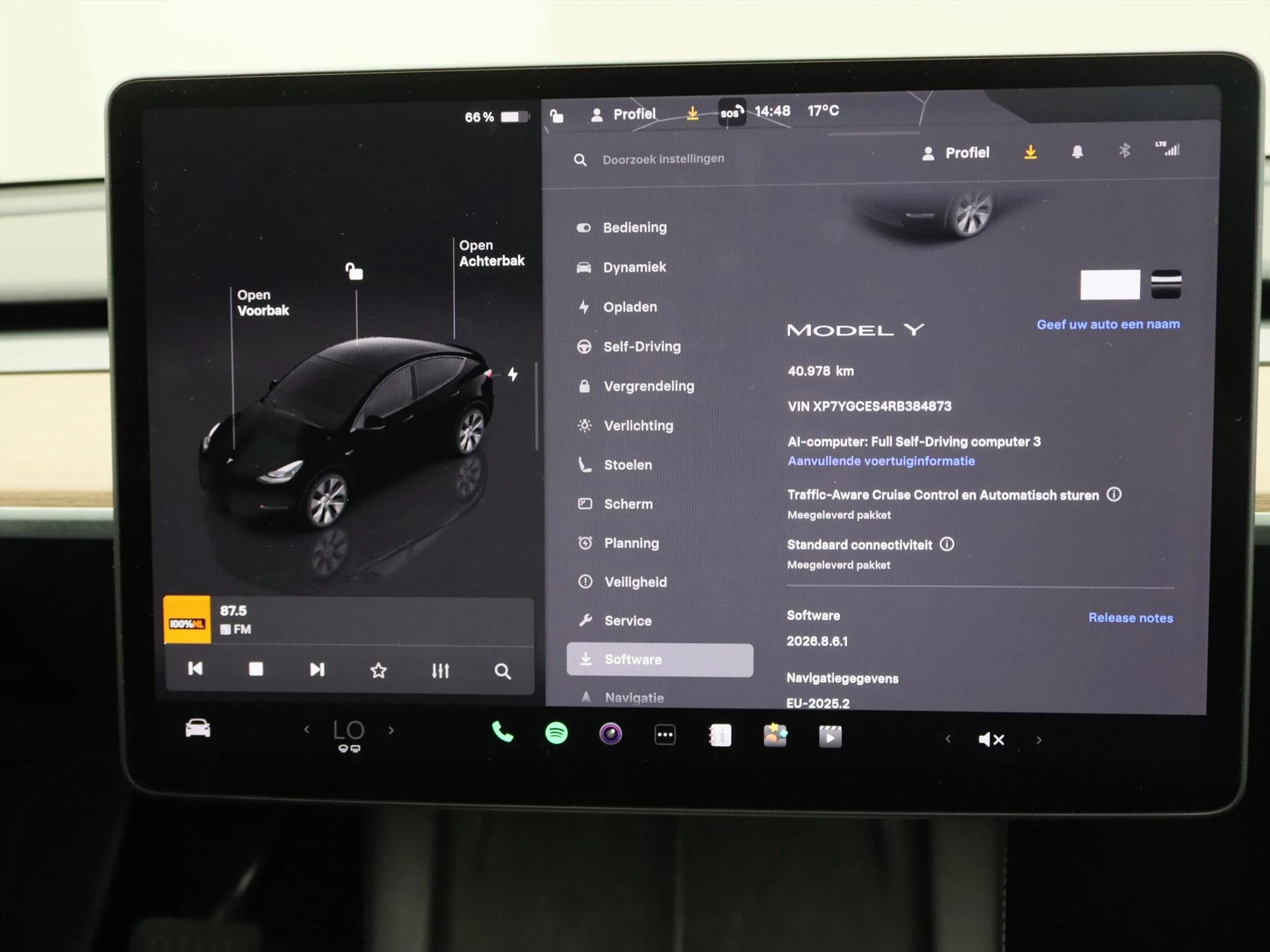Raise volume with right arrow beside speaker
The image size is (1270, 952).
coord(1038,740)
